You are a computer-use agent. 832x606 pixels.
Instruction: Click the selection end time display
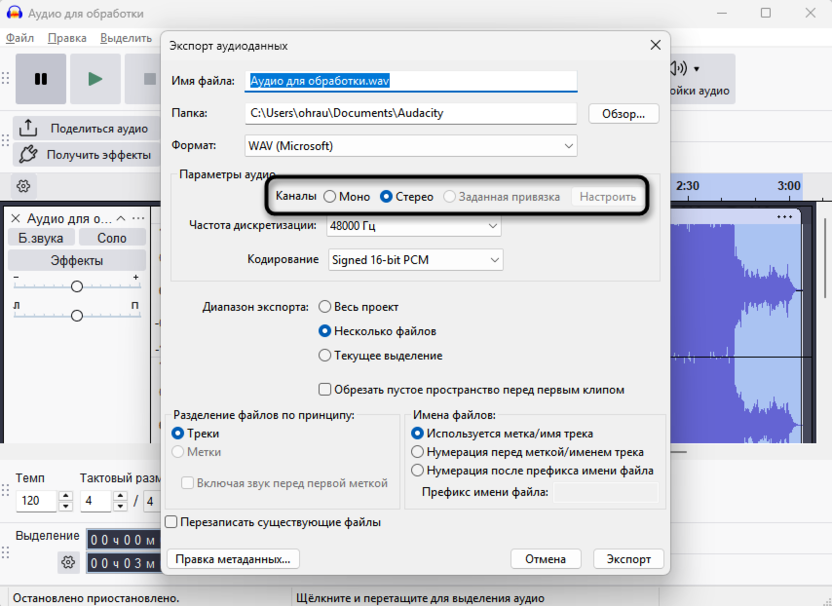(124, 563)
